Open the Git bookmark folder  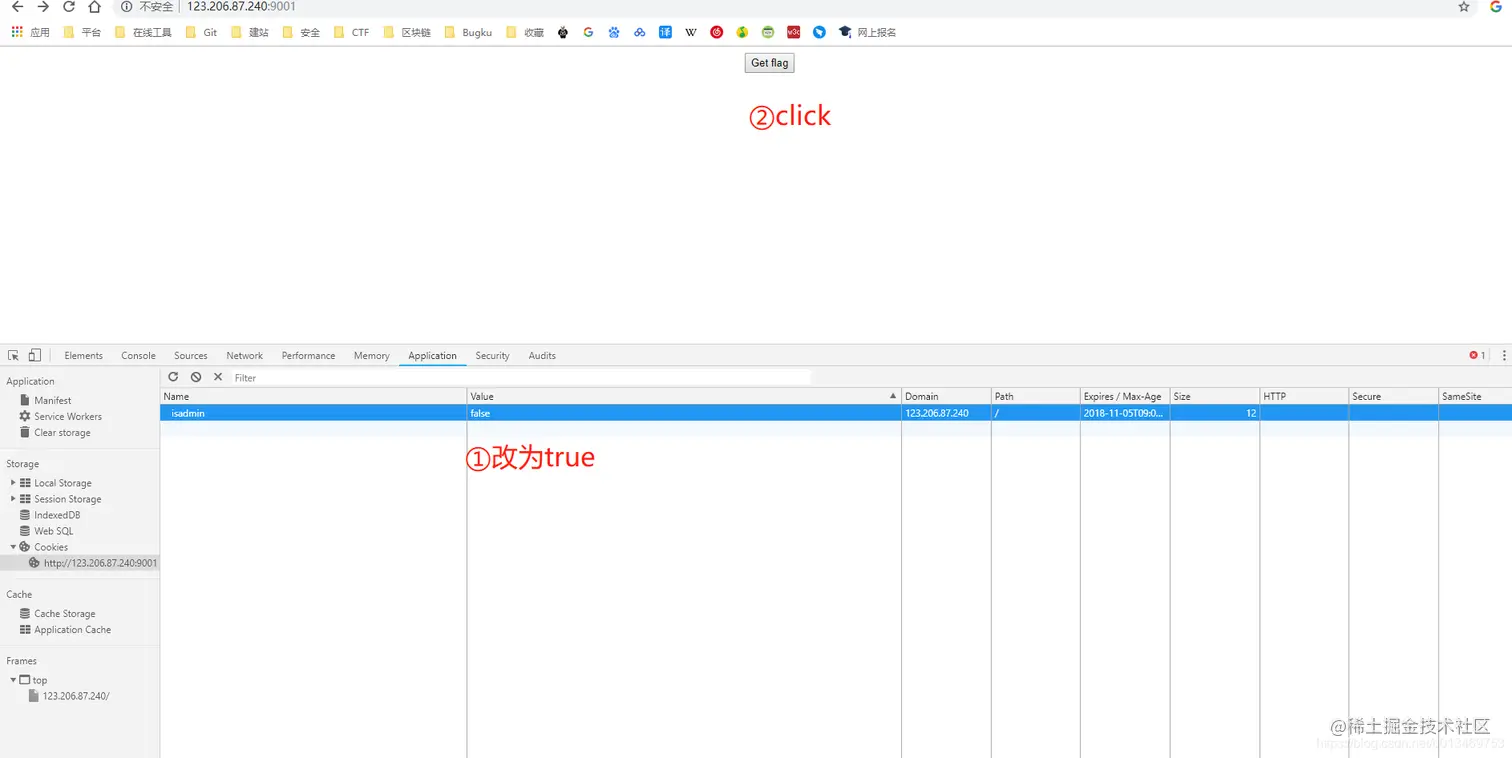[201, 32]
